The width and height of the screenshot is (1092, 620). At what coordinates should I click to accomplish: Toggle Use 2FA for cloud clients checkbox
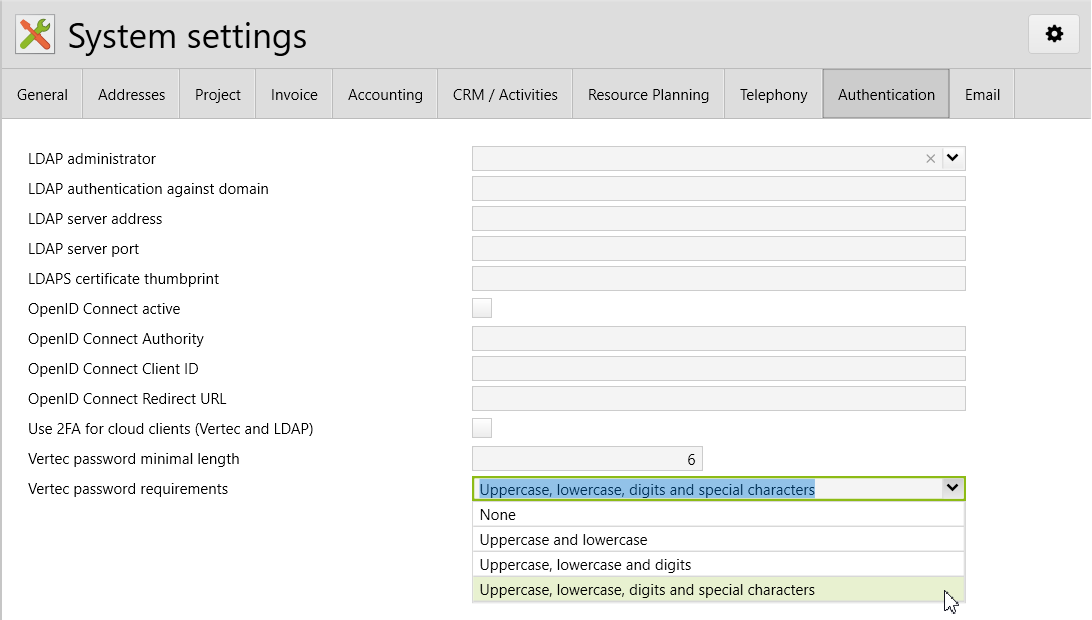click(x=482, y=428)
